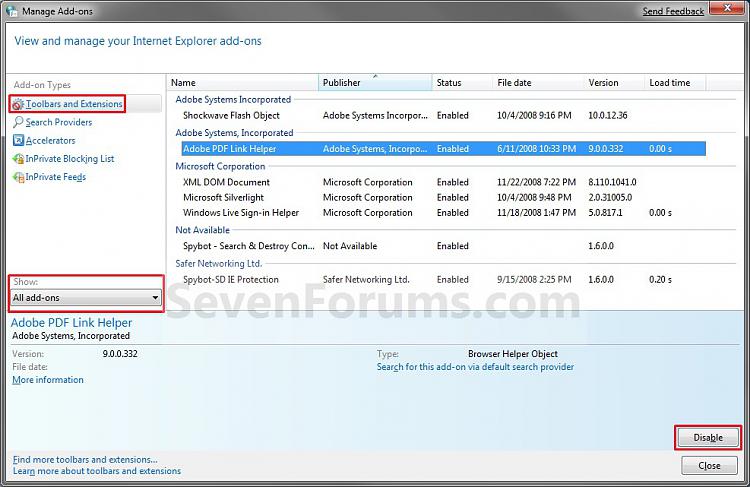The height and width of the screenshot is (487, 750).
Task: Select the Microsoft Silverlight add-on
Action: pyautogui.click(x=443, y=197)
